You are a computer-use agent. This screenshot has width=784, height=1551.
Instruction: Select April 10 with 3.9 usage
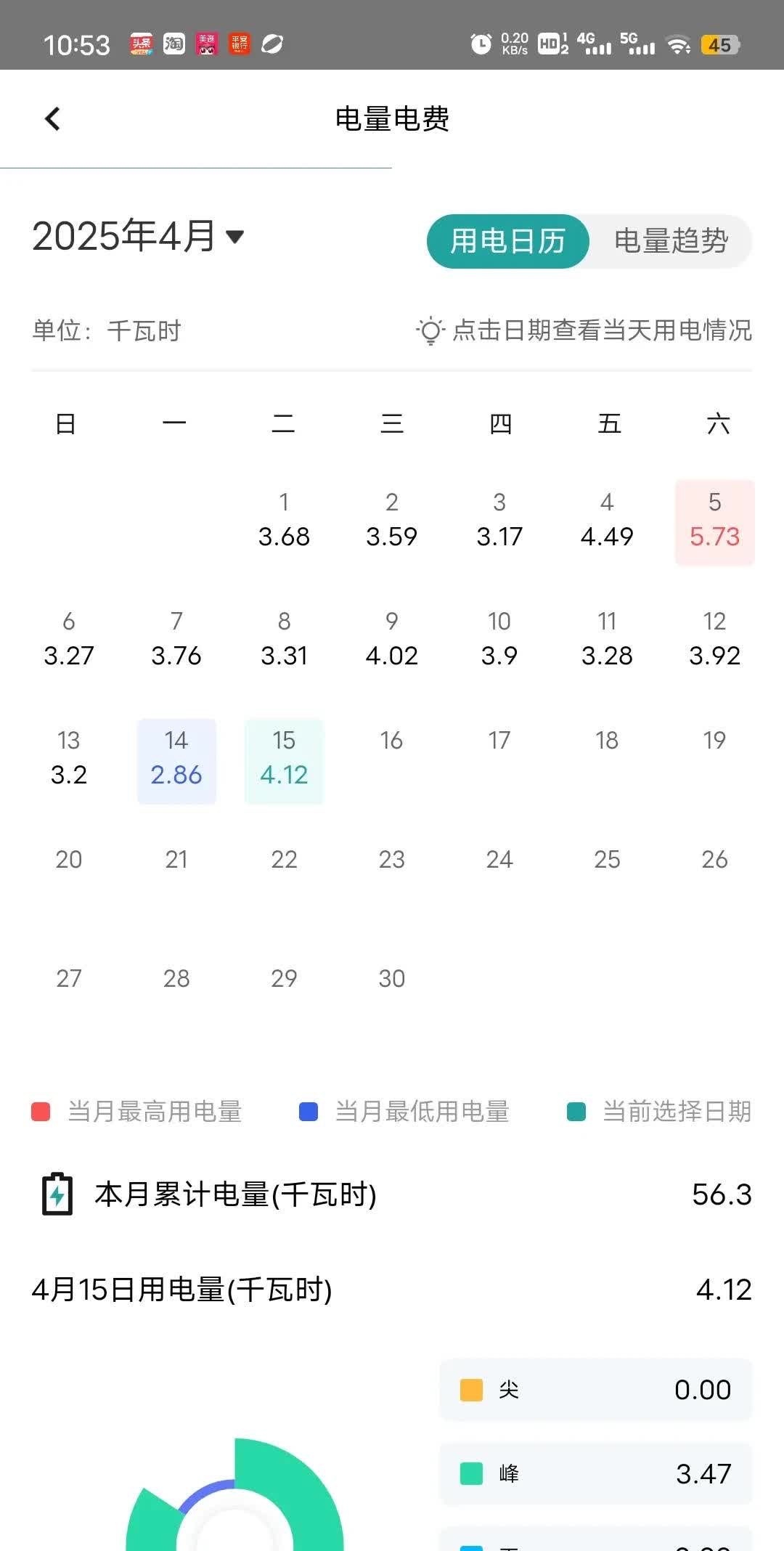click(x=499, y=640)
